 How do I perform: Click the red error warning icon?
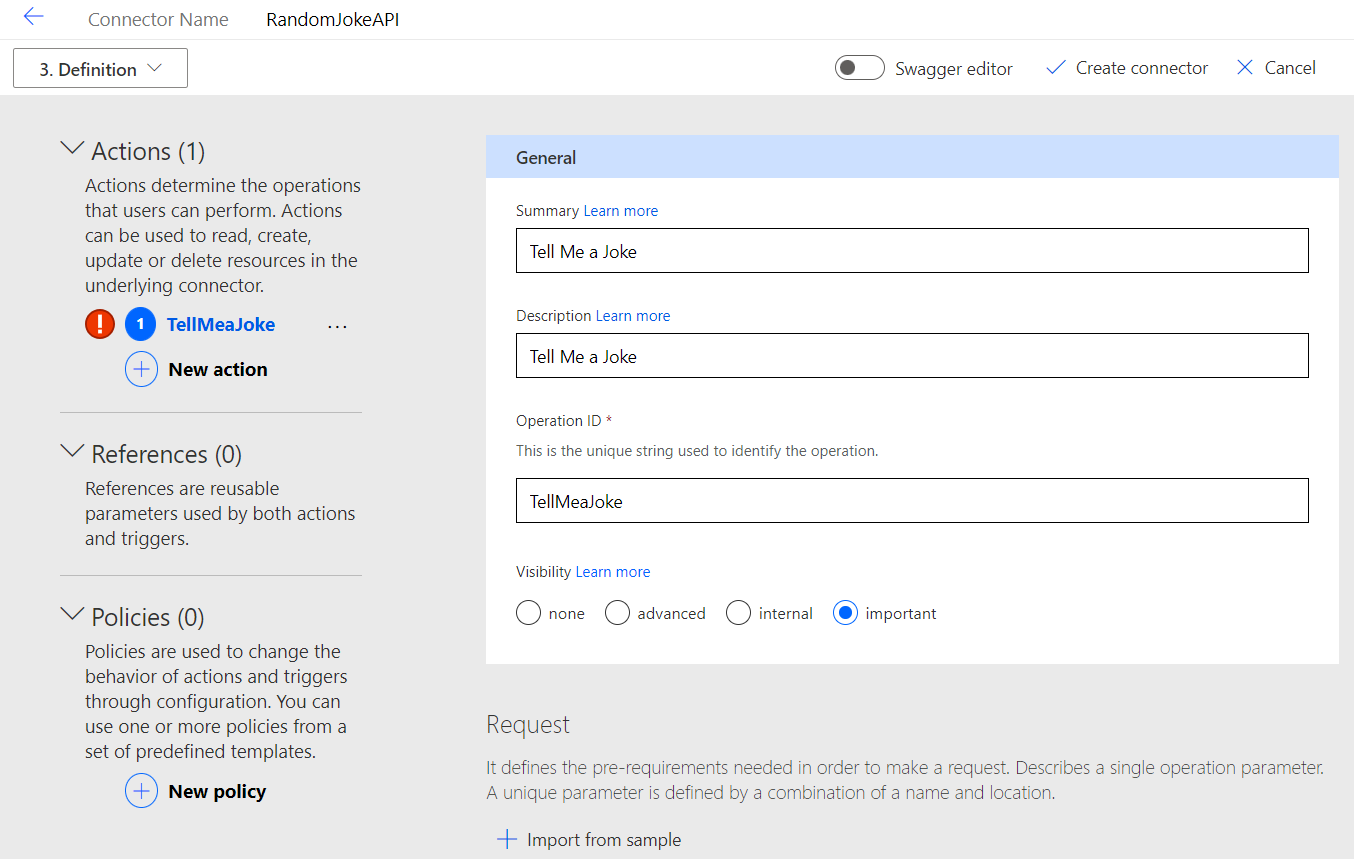click(x=100, y=324)
